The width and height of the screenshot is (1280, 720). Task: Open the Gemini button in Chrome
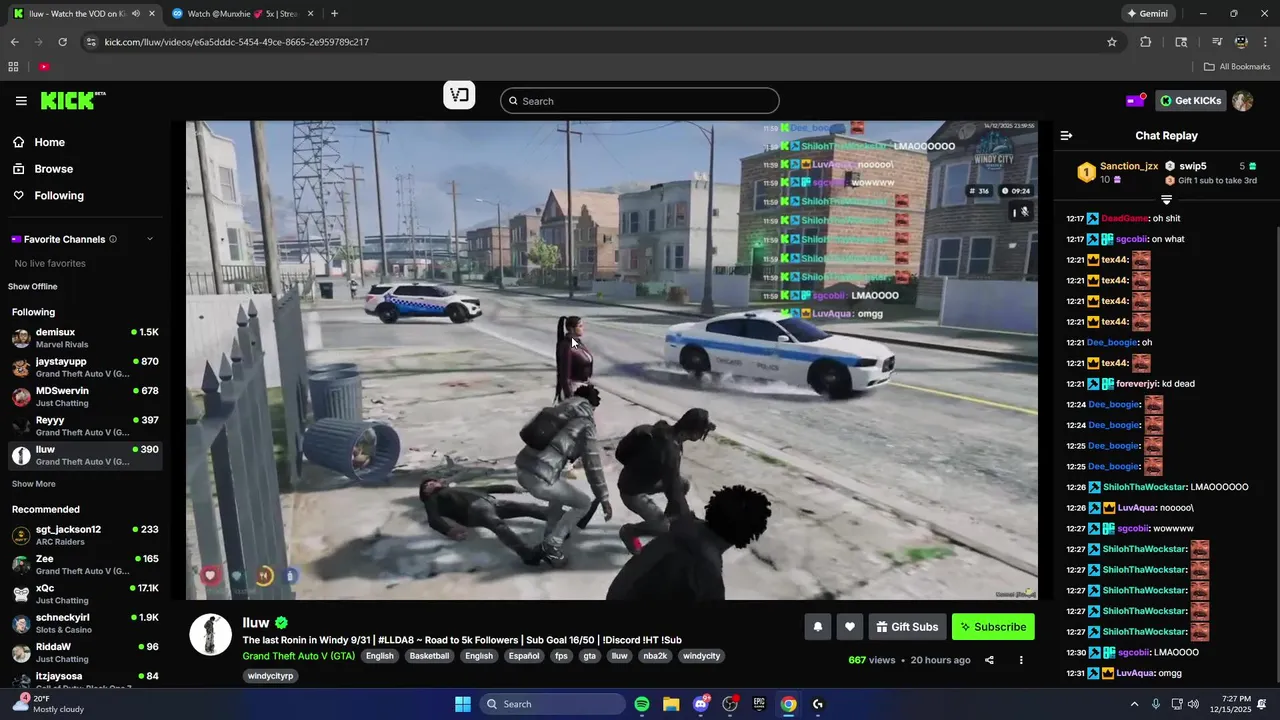pyautogui.click(x=1148, y=14)
